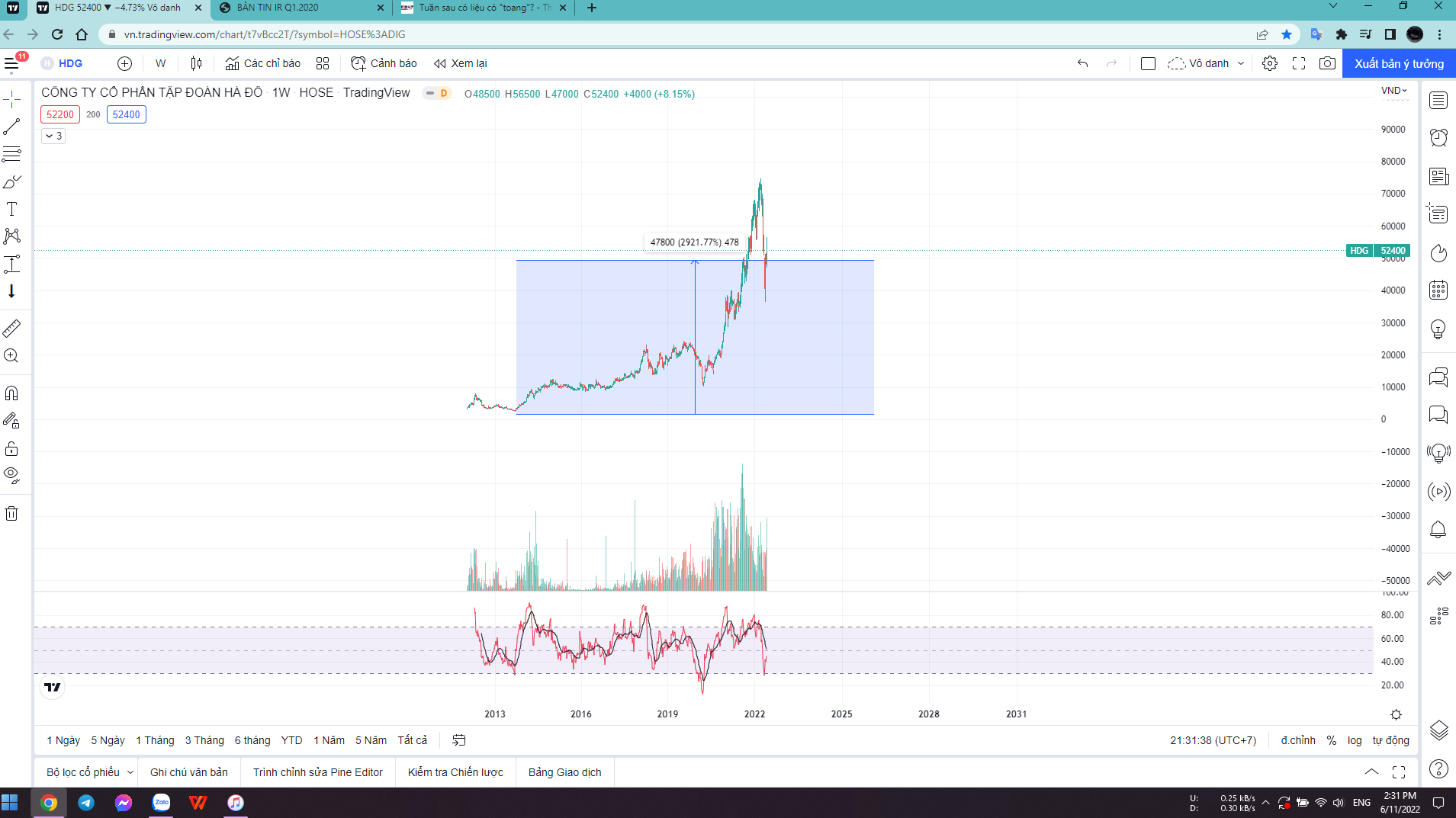
Task: Select the crosshair cursor tool
Action: pos(12,99)
